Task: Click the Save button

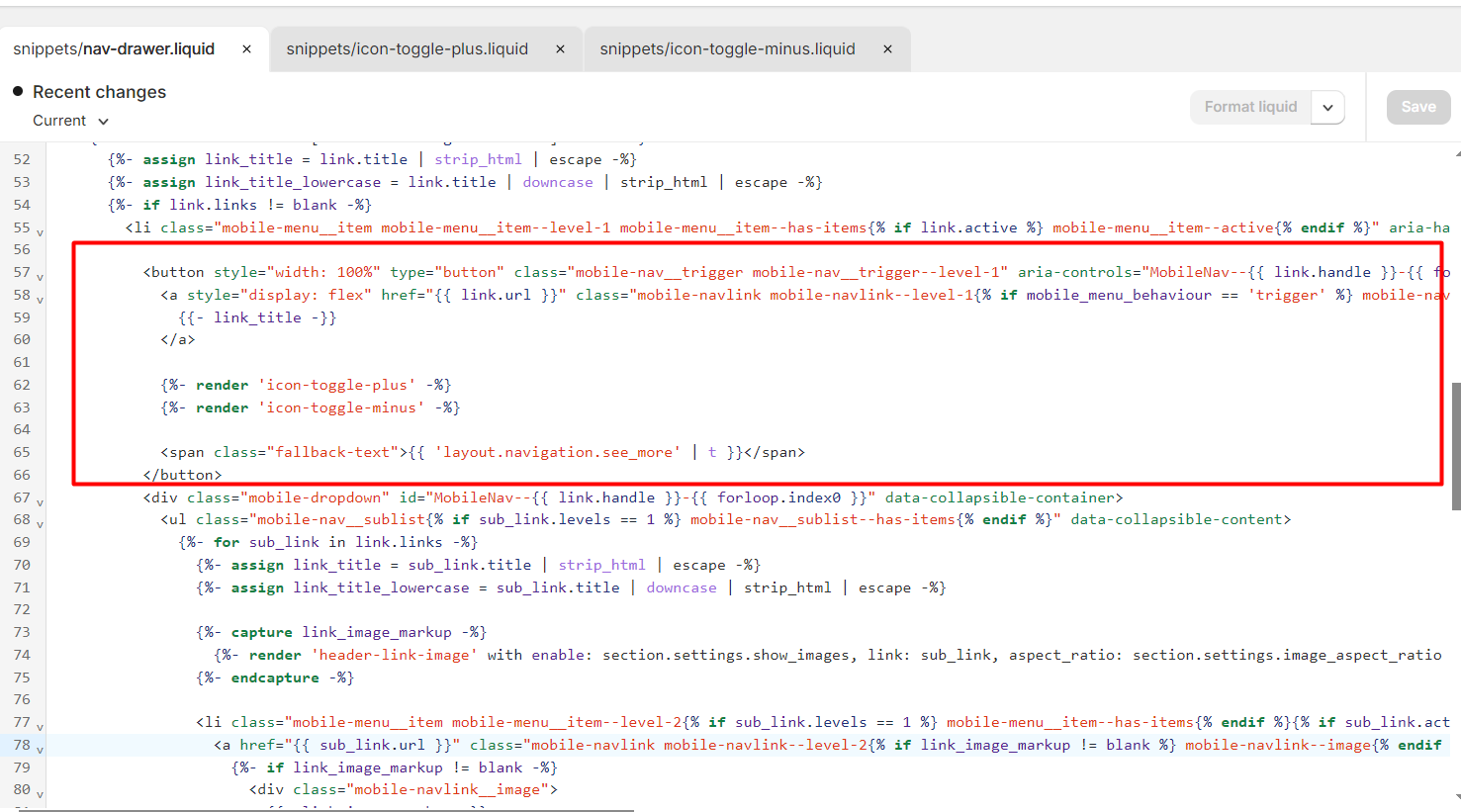Action: tap(1418, 107)
